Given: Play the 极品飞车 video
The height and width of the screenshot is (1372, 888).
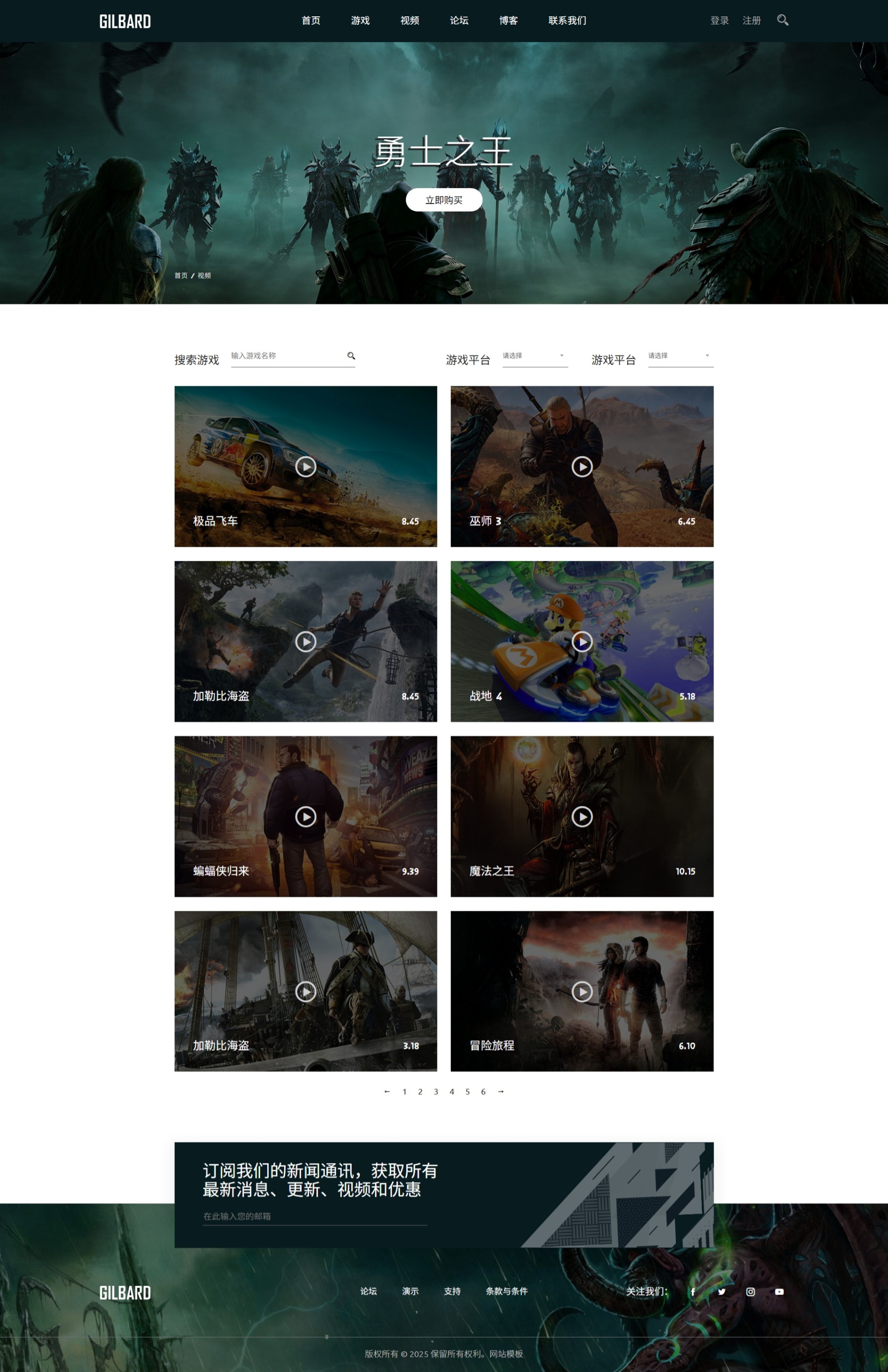Looking at the screenshot, I should tap(305, 466).
